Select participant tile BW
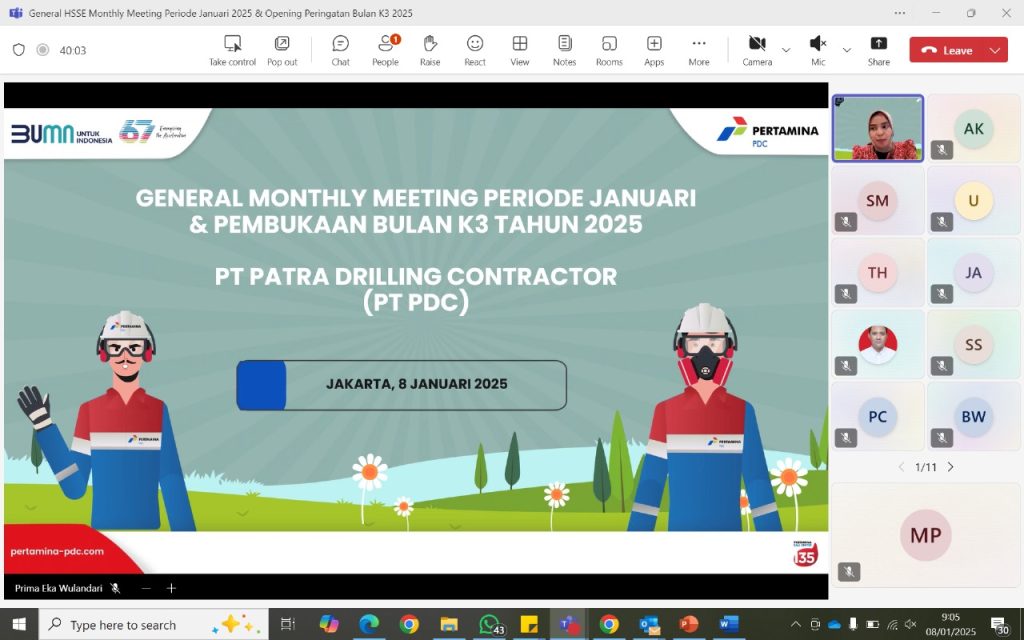Viewport: 1024px width, 640px height. point(973,416)
